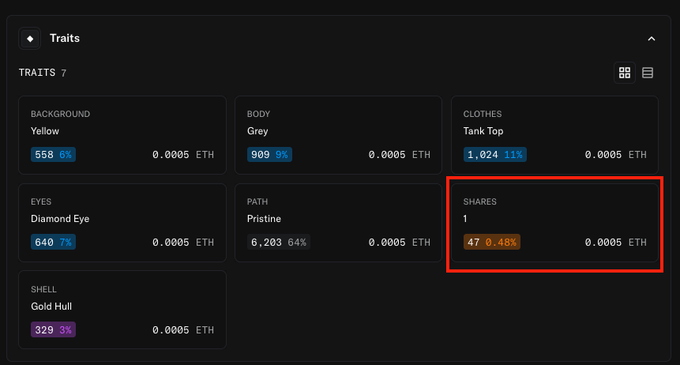Click the 640 7% rarity badge
The height and width of the screenshot is (365, 680).
pos(53,242)
